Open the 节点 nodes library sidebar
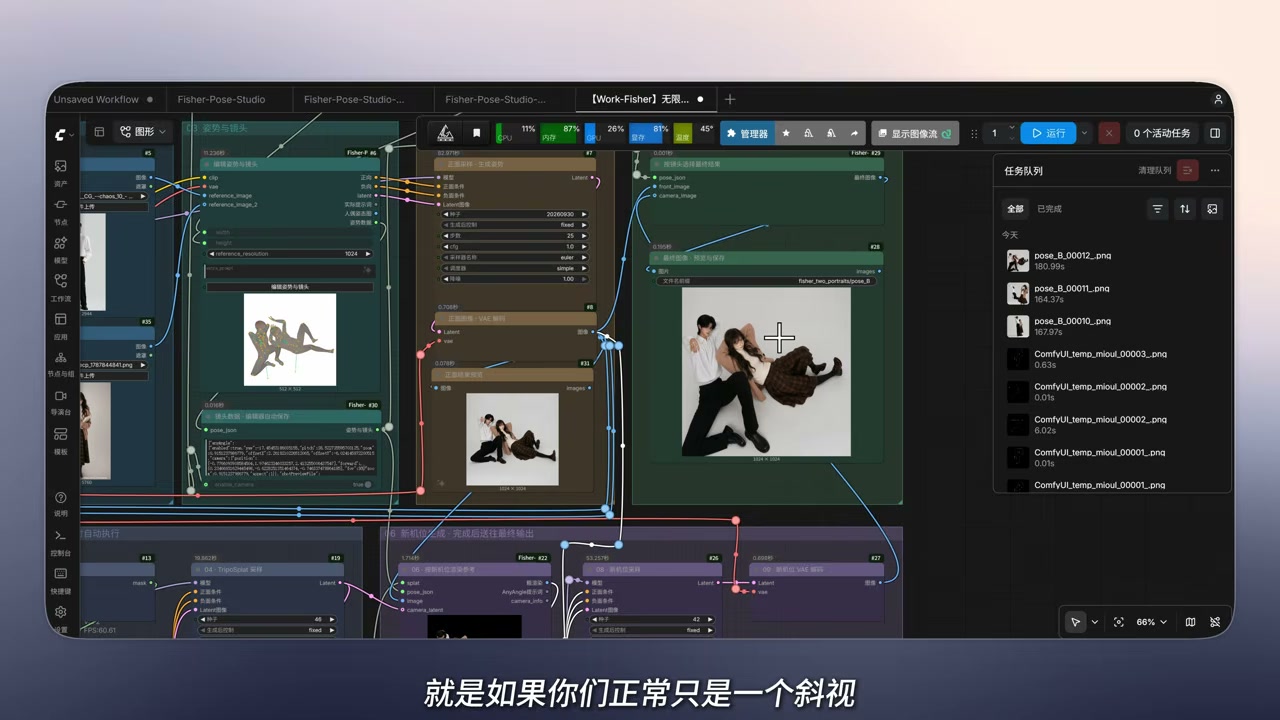This screenshot has height=720, width=1280. 60,210
